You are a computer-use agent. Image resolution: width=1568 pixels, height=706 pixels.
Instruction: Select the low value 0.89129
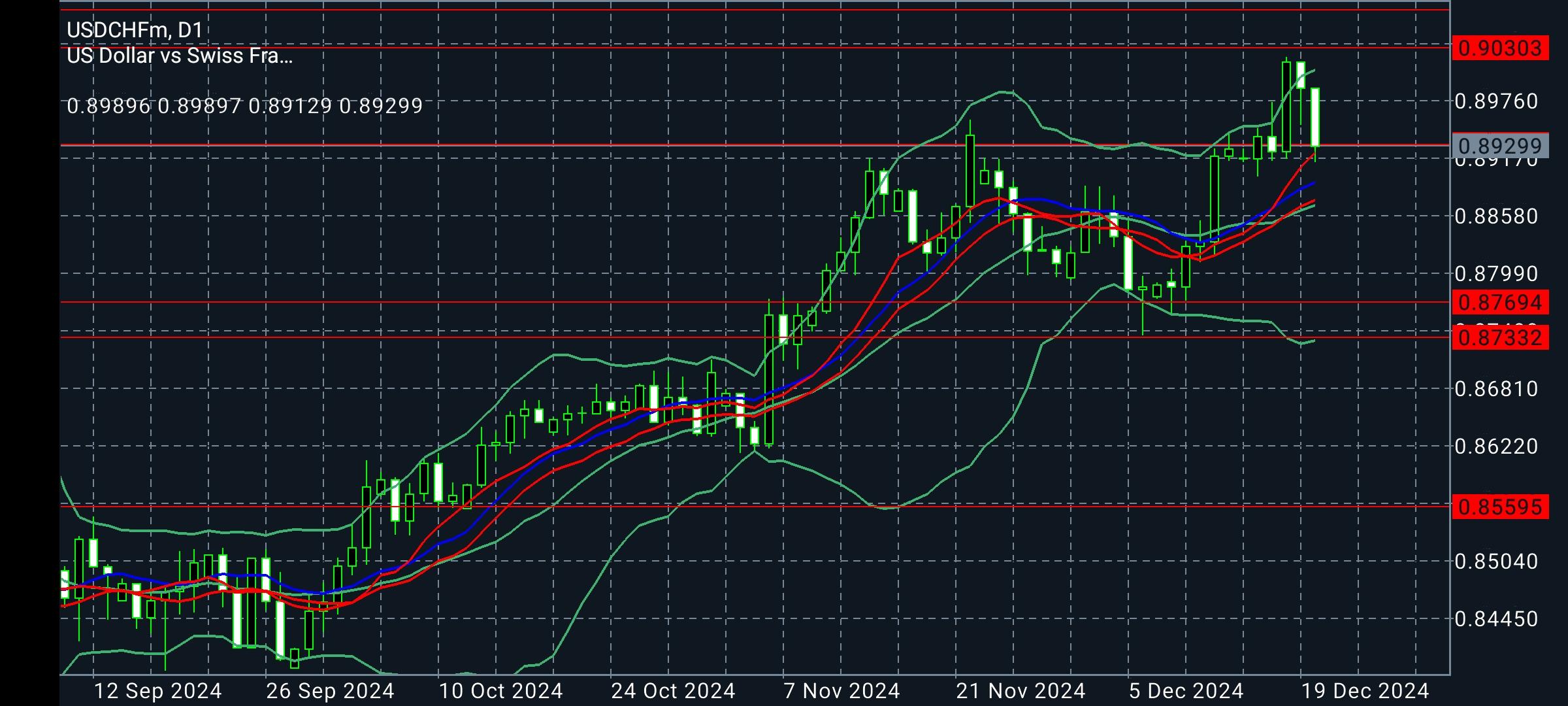coord(290,106)
